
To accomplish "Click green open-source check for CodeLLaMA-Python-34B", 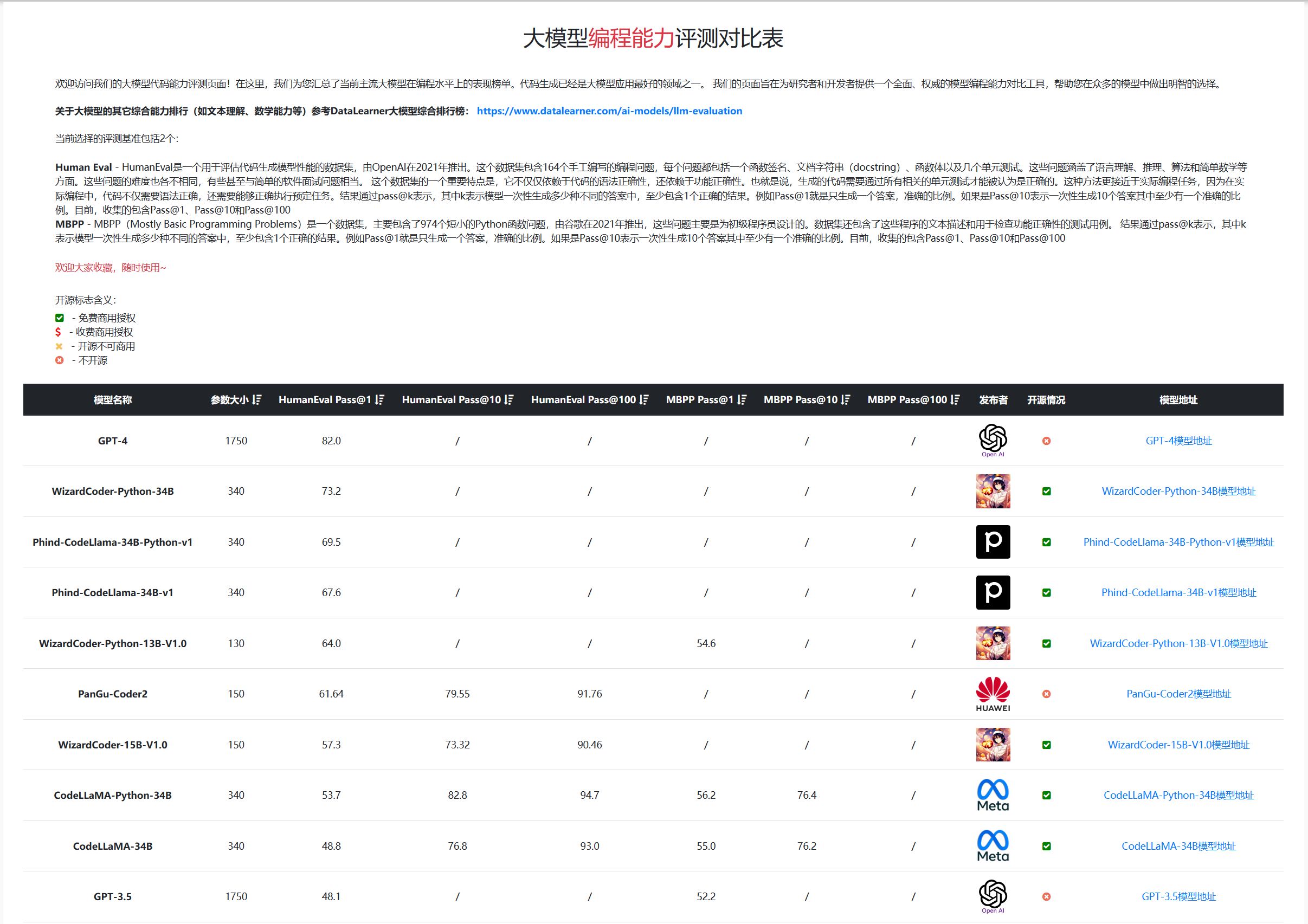I will click(1046, 795).
